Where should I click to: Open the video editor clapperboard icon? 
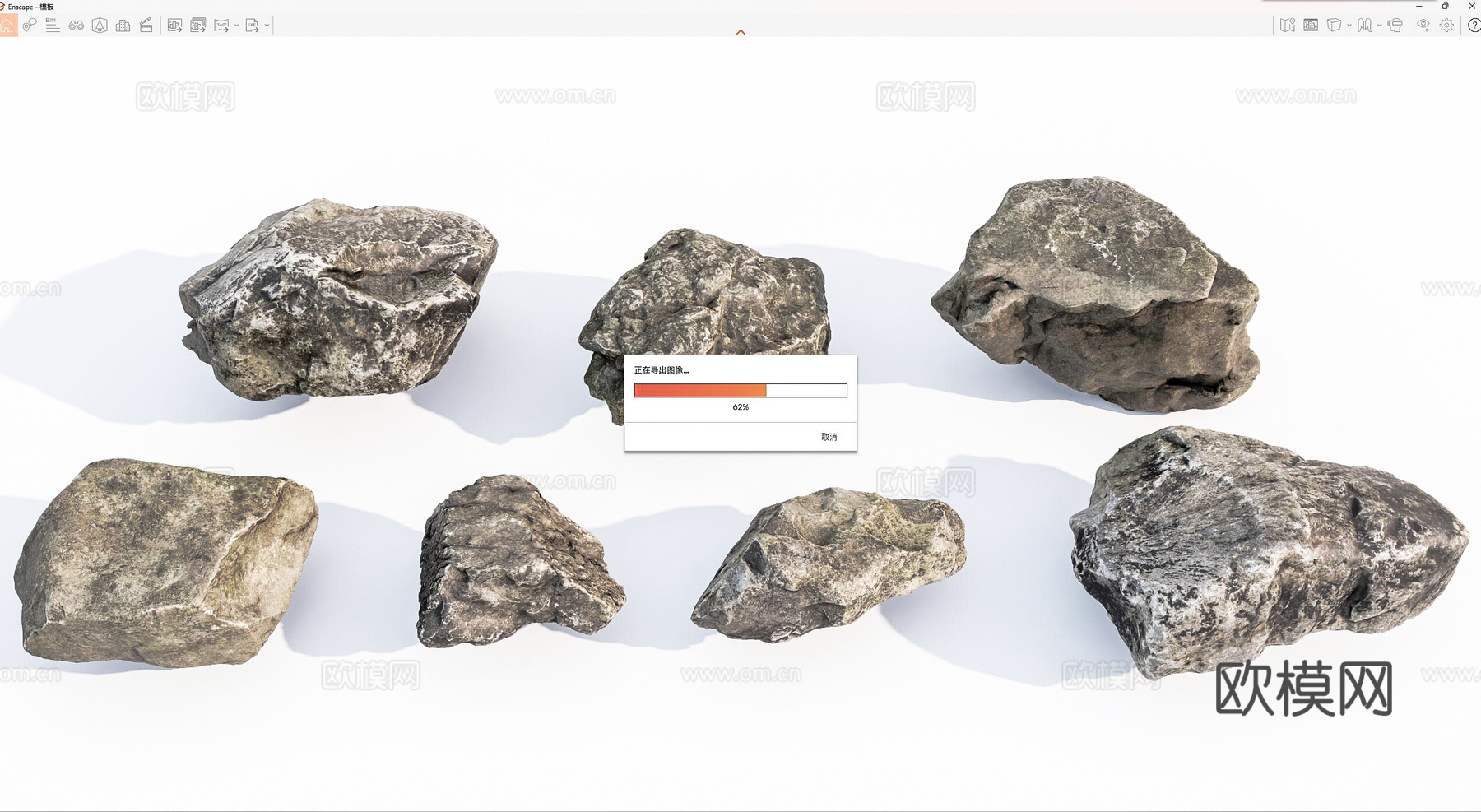(146, 26)
